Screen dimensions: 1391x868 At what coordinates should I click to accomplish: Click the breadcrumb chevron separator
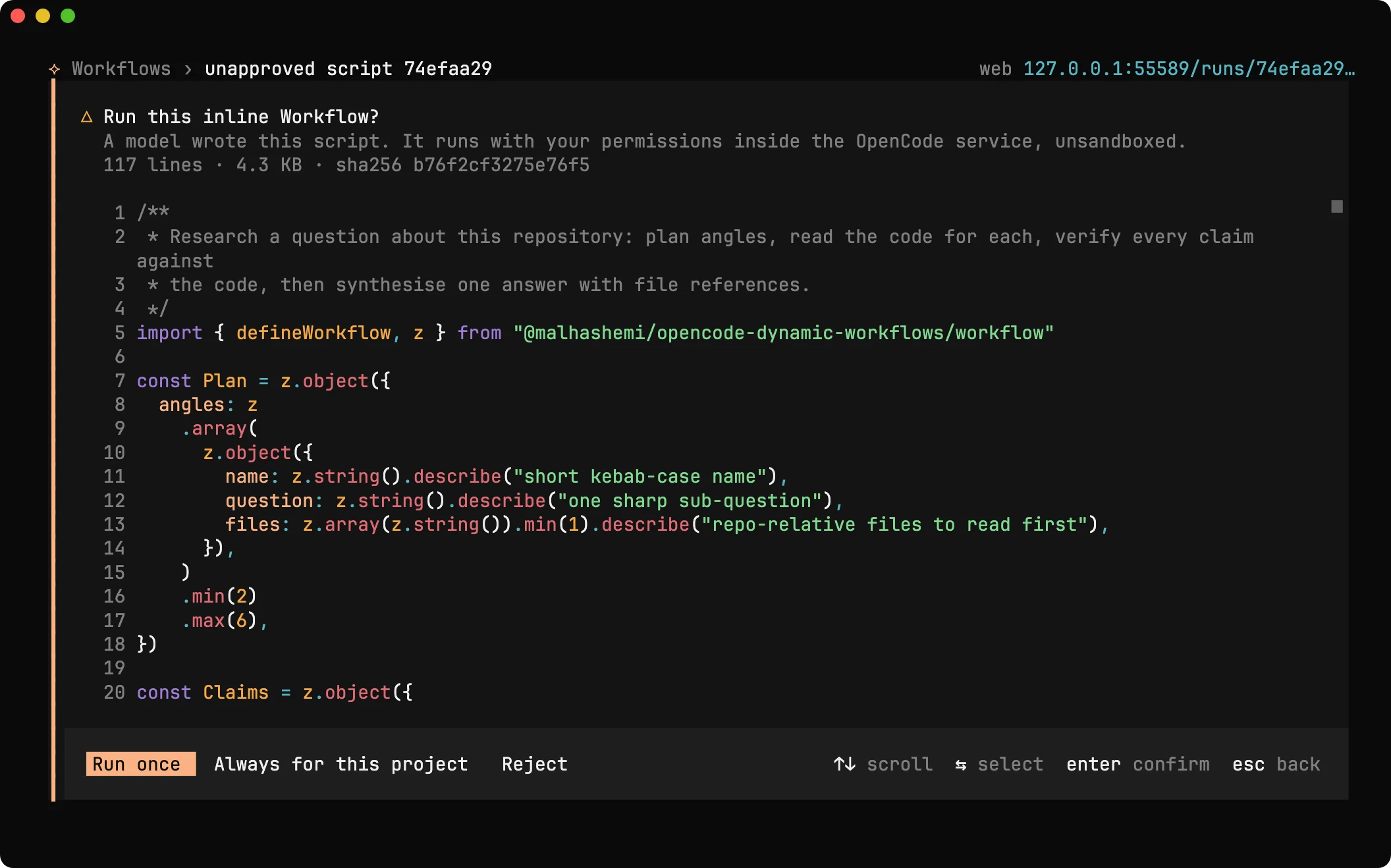(x=188, y=69)
